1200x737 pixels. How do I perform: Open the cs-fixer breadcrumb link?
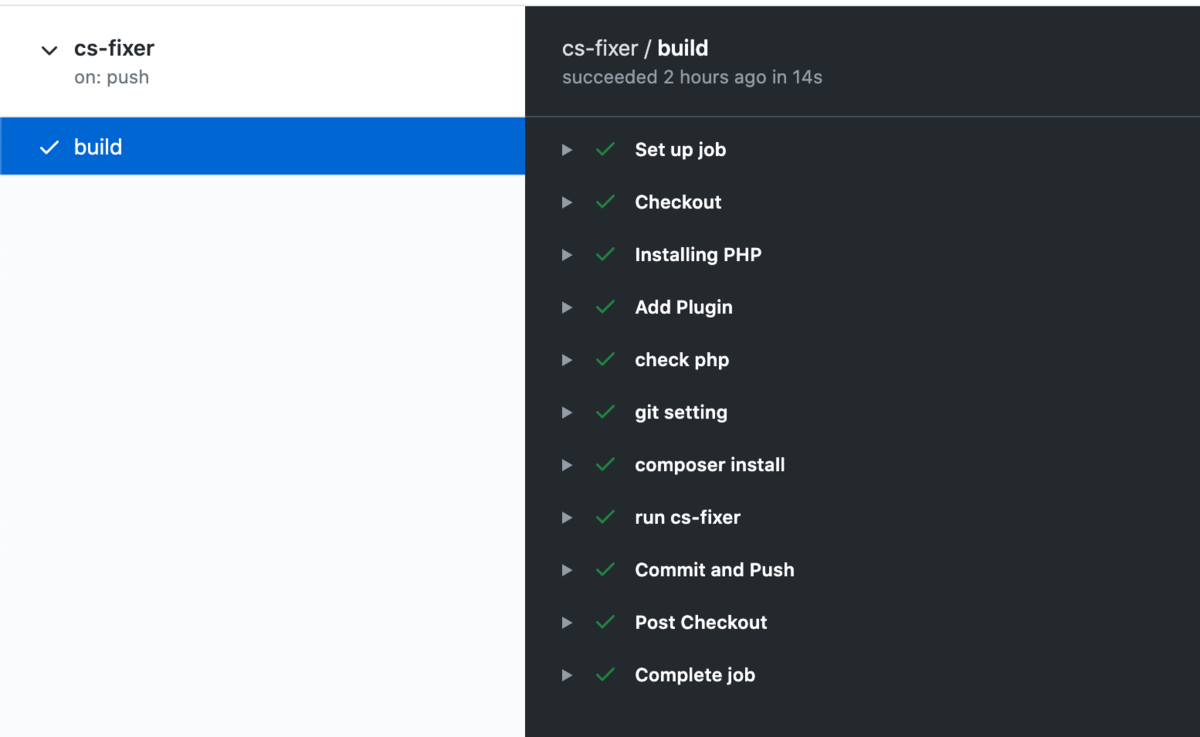pos(599,47)
